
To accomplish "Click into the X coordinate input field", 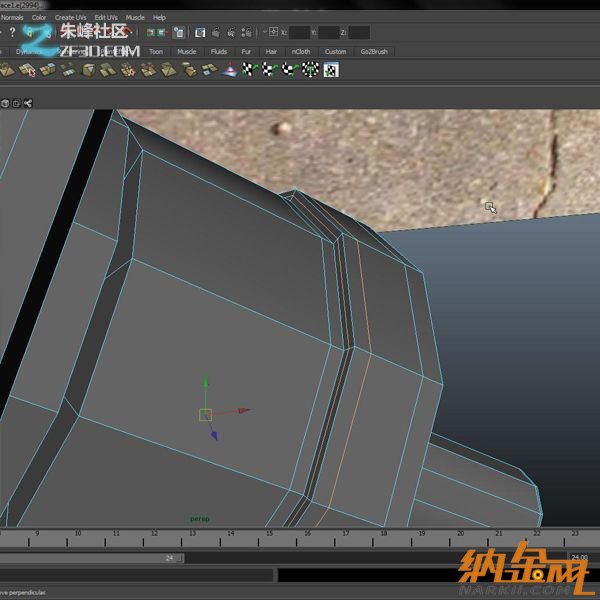I will click(299, 33).
